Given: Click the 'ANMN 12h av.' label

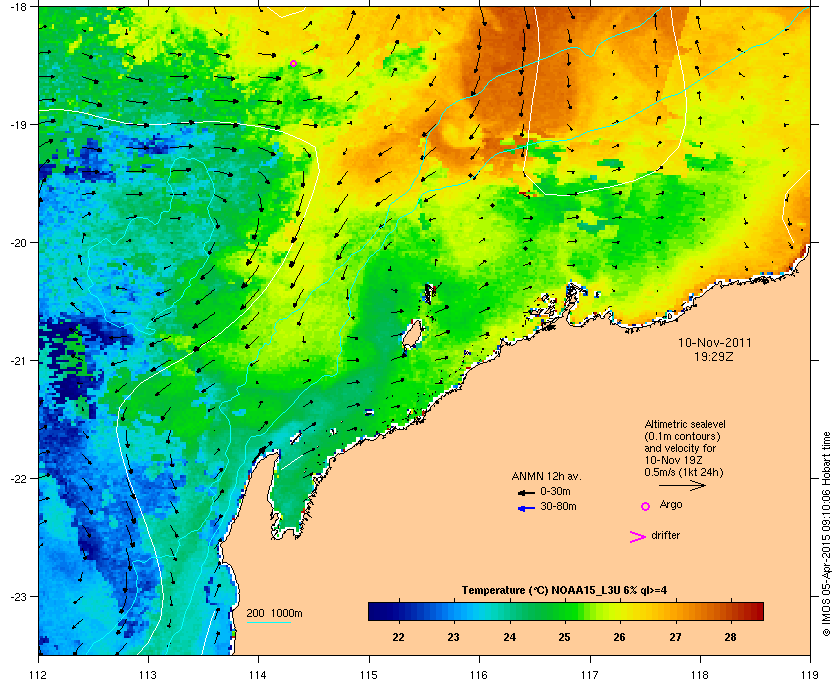Looking at the screenshot, I should [546, 476].
